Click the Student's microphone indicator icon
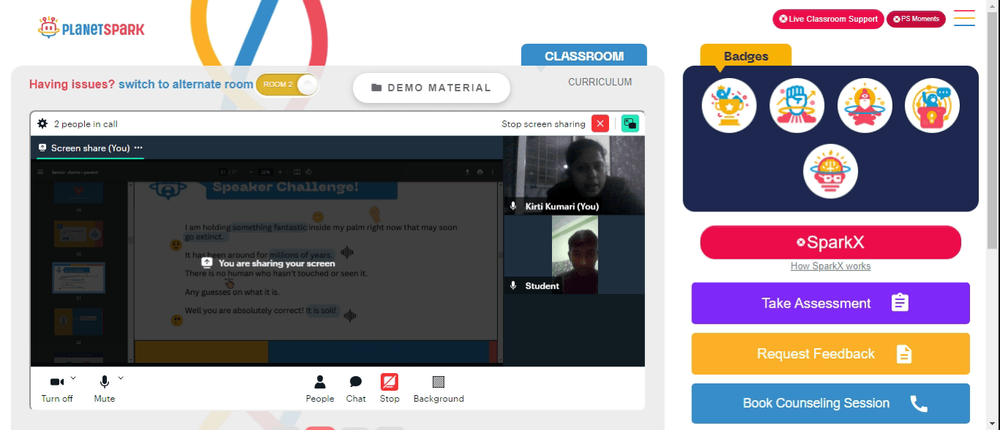This screenshot has width=1000, height=430. (513, 286)
